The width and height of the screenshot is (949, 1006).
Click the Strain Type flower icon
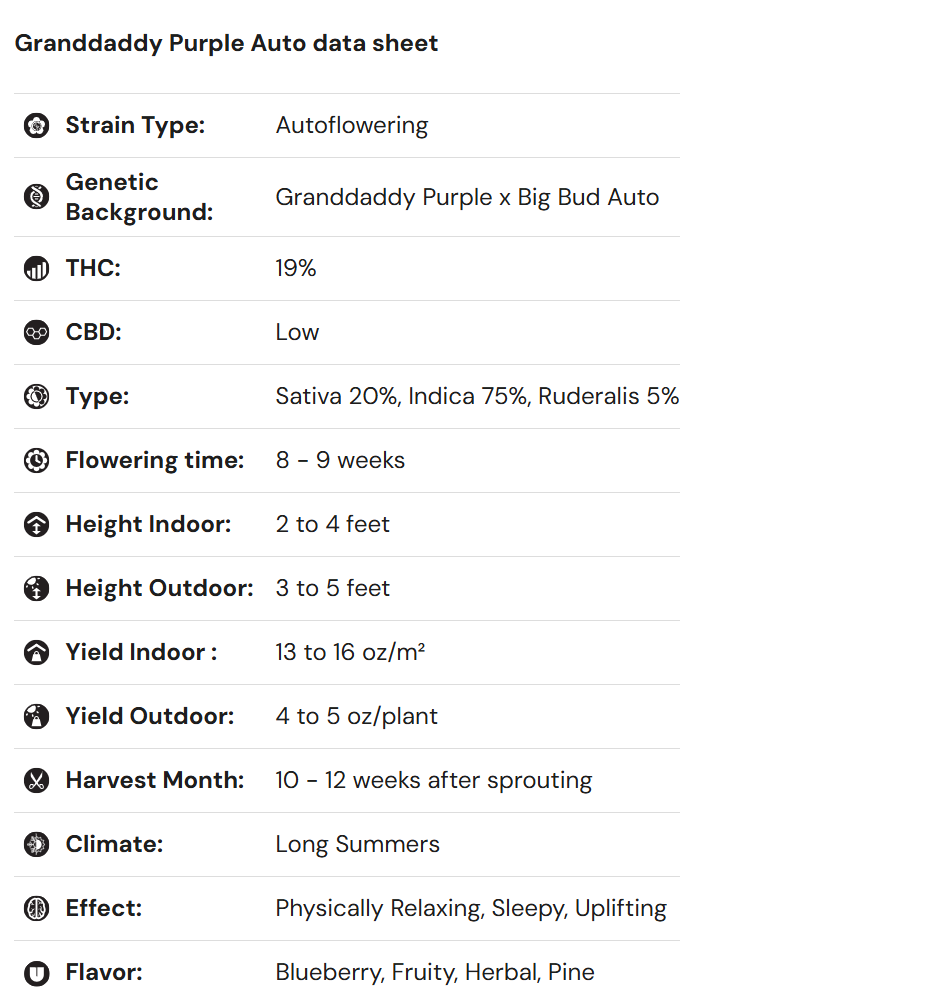point(36,126)
